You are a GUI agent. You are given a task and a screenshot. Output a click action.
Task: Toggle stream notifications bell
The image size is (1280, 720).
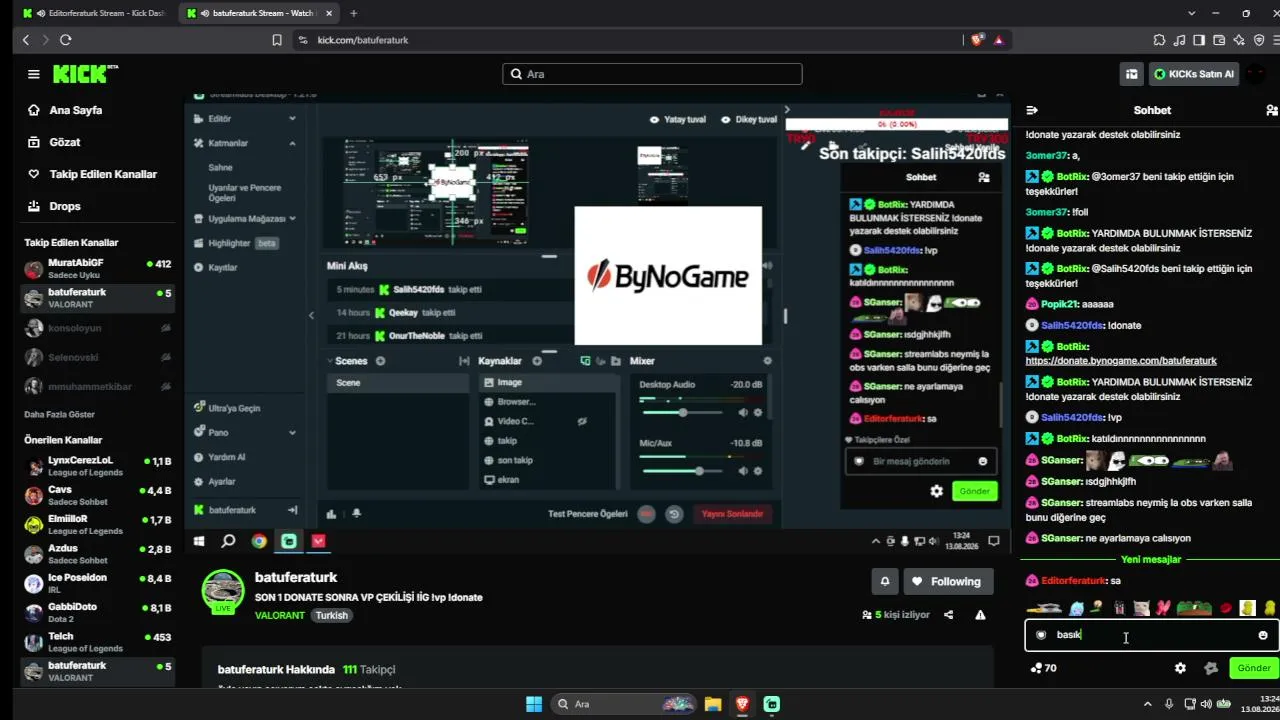tap(885, 581)
